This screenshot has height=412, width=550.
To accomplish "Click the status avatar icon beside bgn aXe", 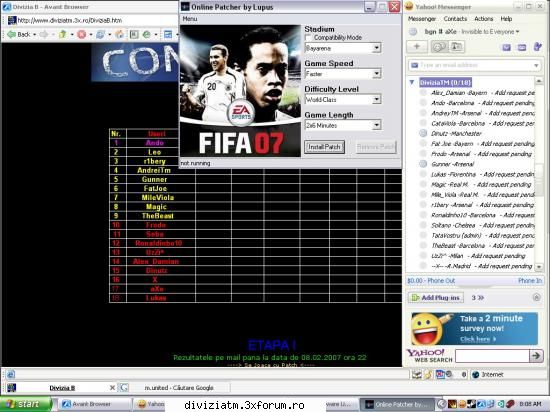I will (413, 32).
